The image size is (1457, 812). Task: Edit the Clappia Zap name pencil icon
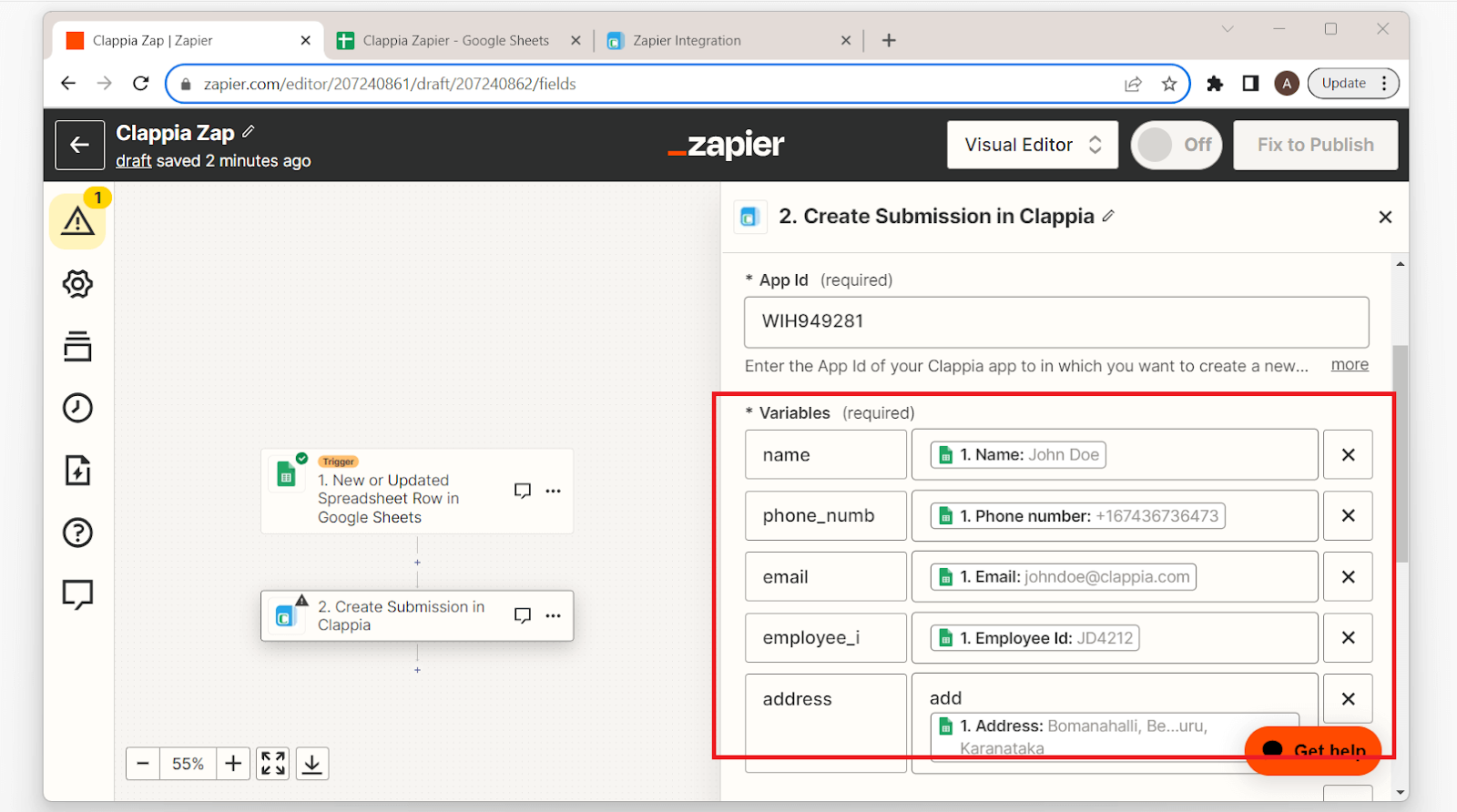click(249, 132)
